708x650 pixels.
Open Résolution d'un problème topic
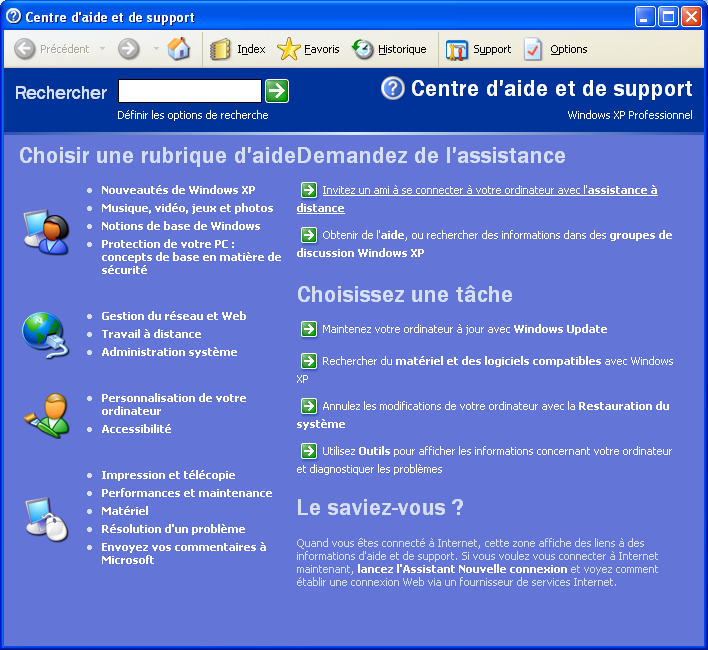tap(173, 529)
